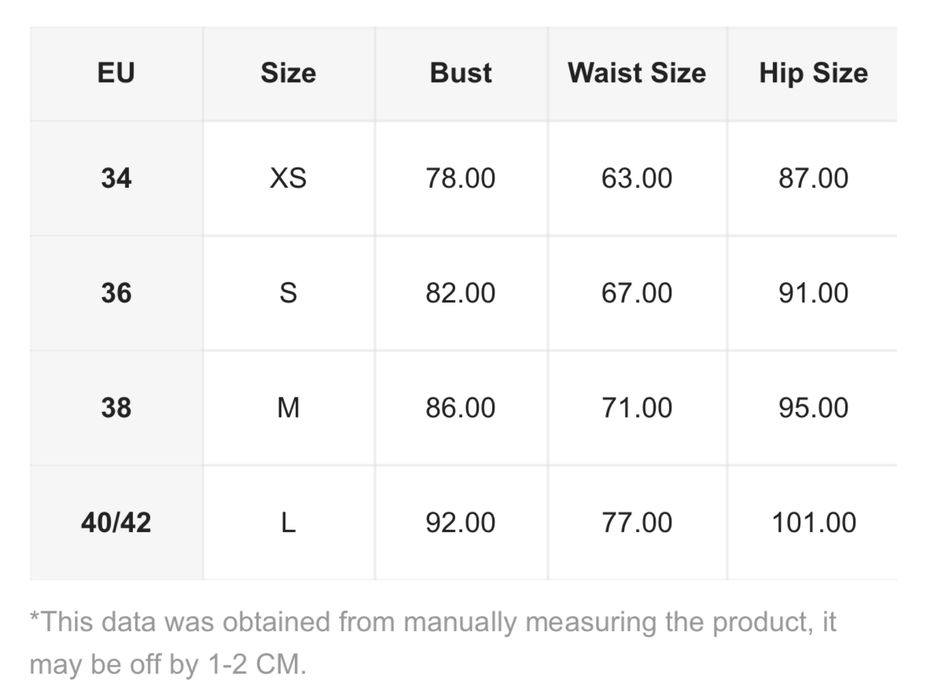Select the EU 36 row label
Screen dimensions: 927x699
pos(116,293)
